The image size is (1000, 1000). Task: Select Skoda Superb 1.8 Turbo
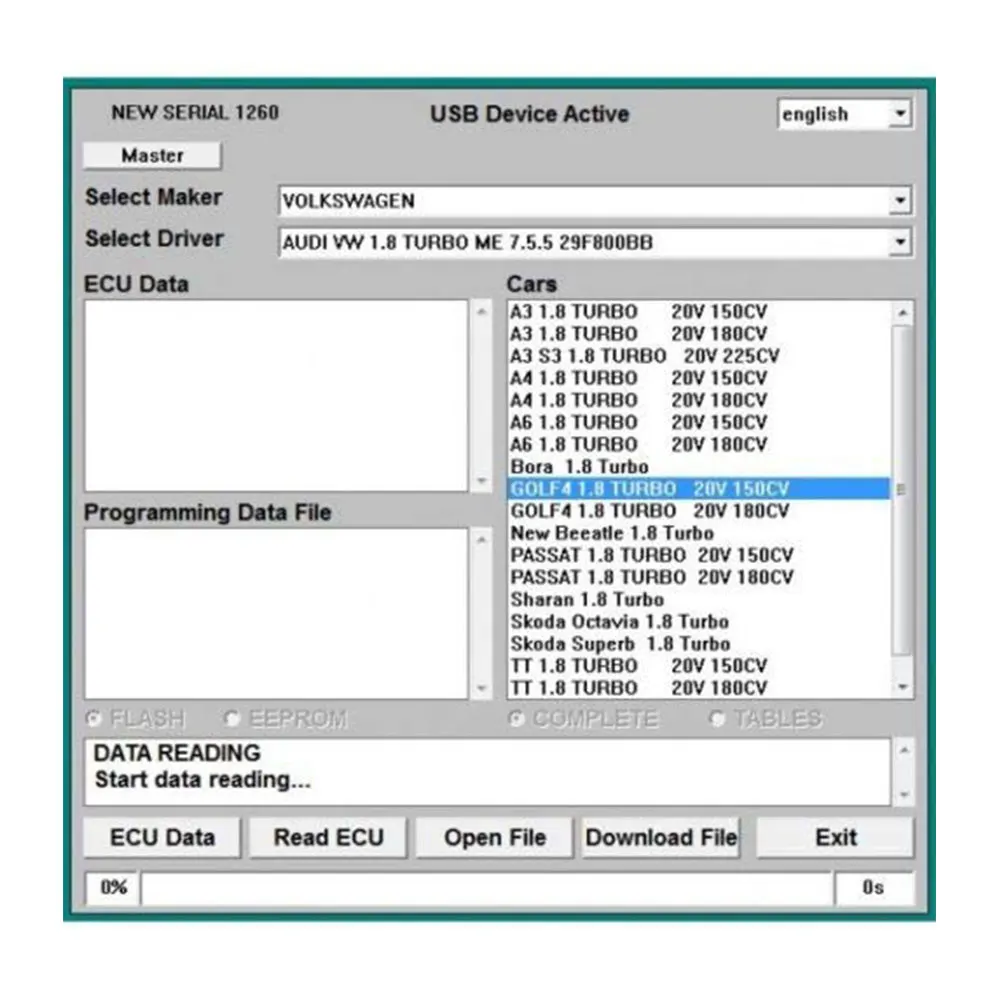698,643
